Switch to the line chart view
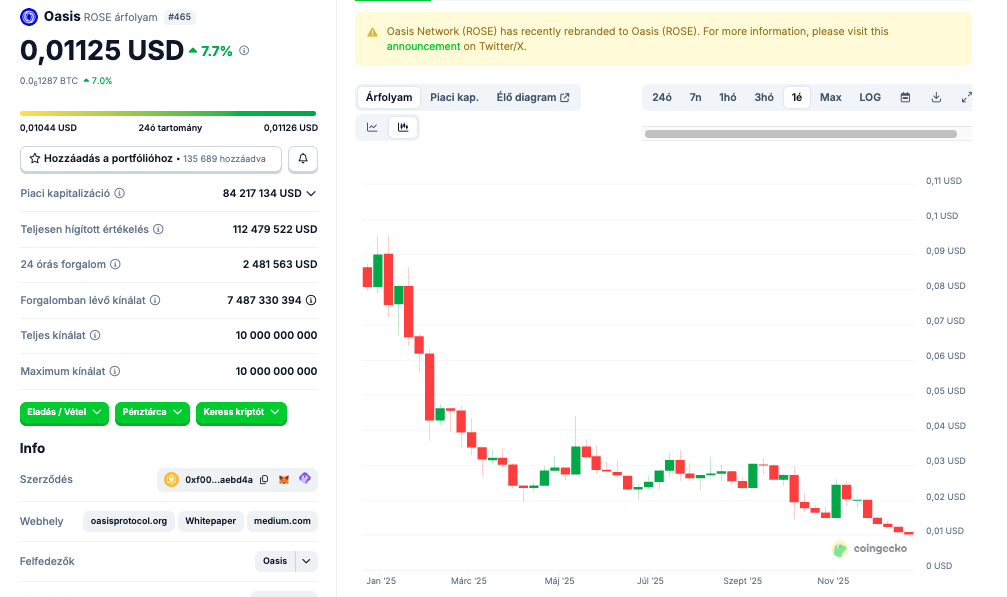Viewport: 1007px width, 597px height. (372, 127)
